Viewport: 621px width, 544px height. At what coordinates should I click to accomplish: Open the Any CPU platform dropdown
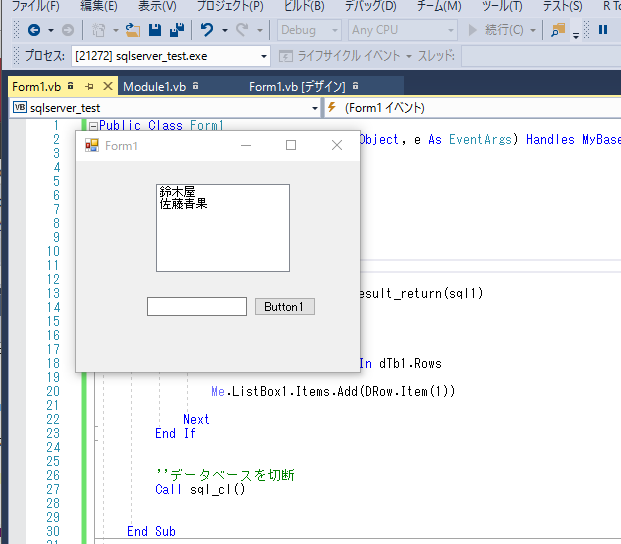pos(404,30)
